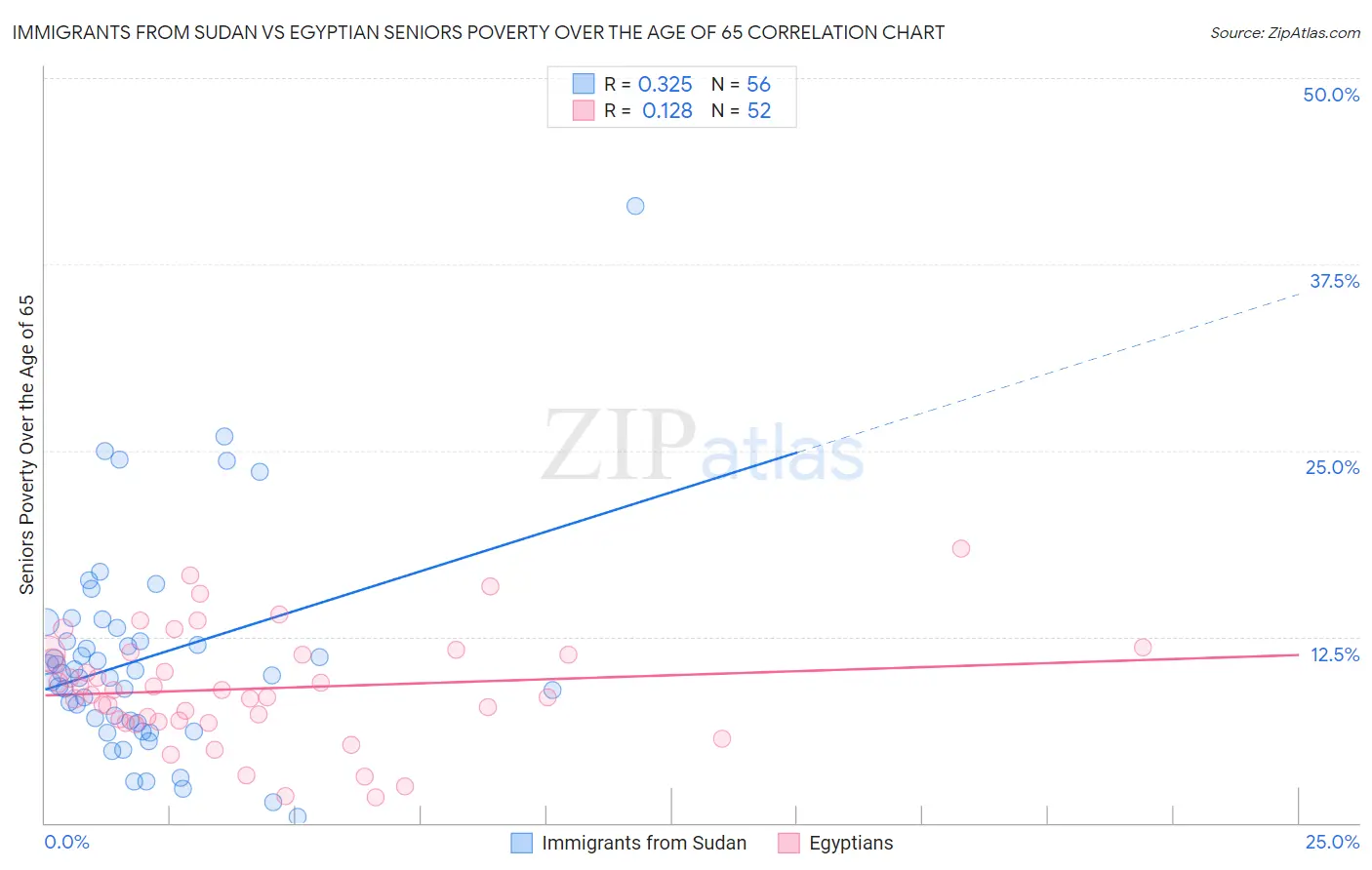Select the Egyptians legend label
This screenshot has height=870, width=1372.
click(851, 843)
